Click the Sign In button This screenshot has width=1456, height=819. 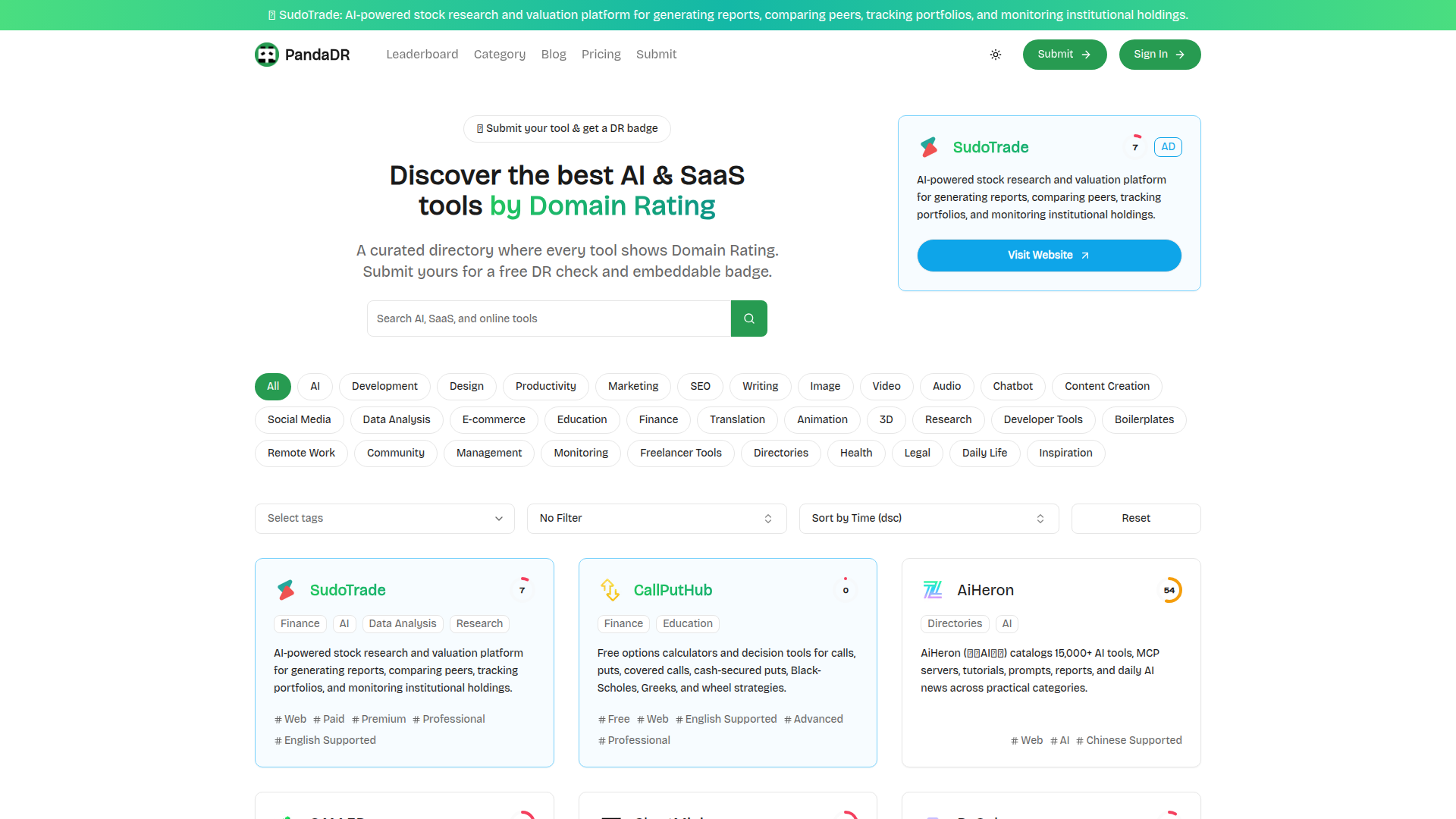(x=1160, y=55)
